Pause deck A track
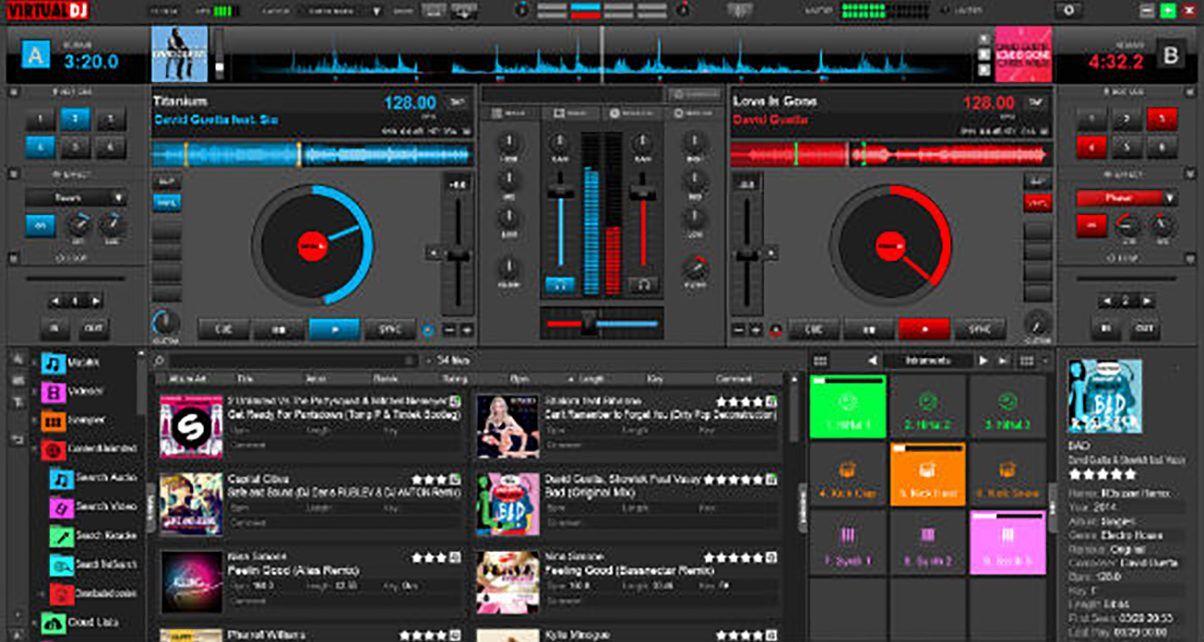The image size is (1204, 642). click(x=279, y=329)
